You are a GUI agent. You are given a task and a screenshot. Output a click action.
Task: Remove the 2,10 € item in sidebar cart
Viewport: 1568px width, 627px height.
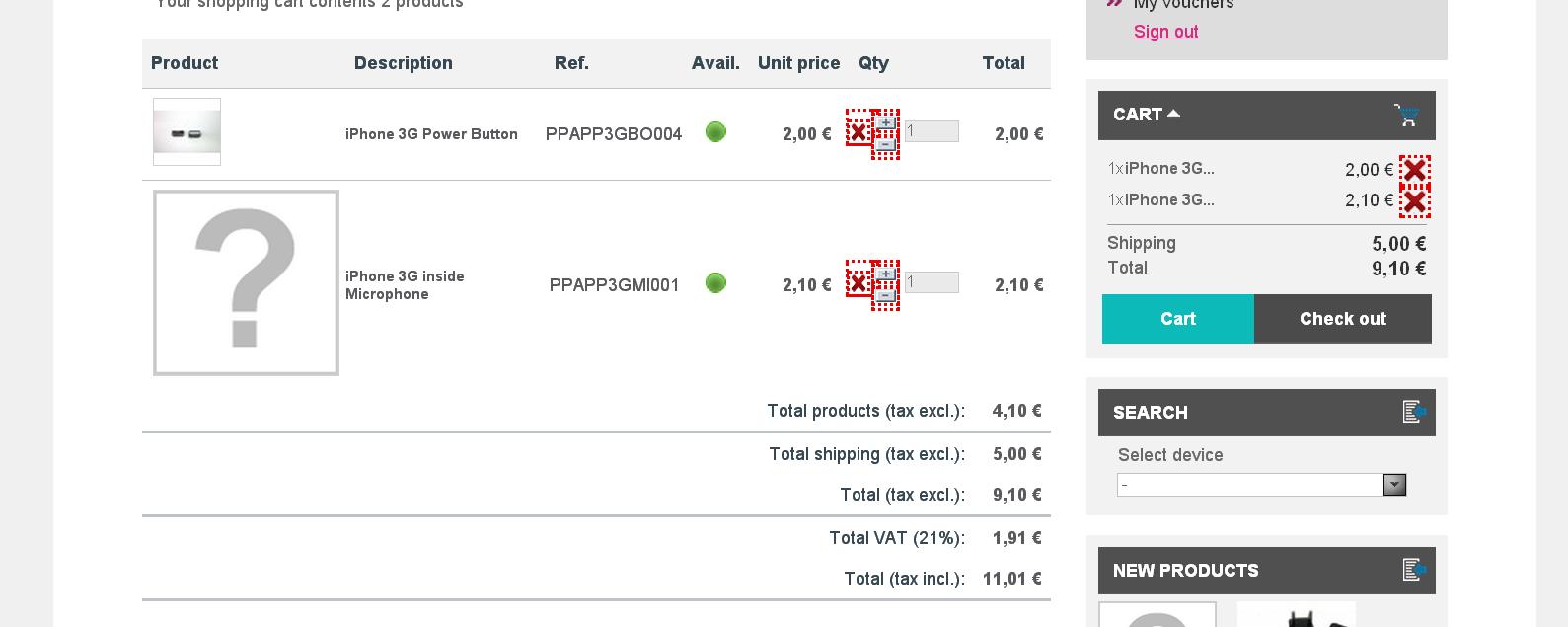tap(1414, 201)
